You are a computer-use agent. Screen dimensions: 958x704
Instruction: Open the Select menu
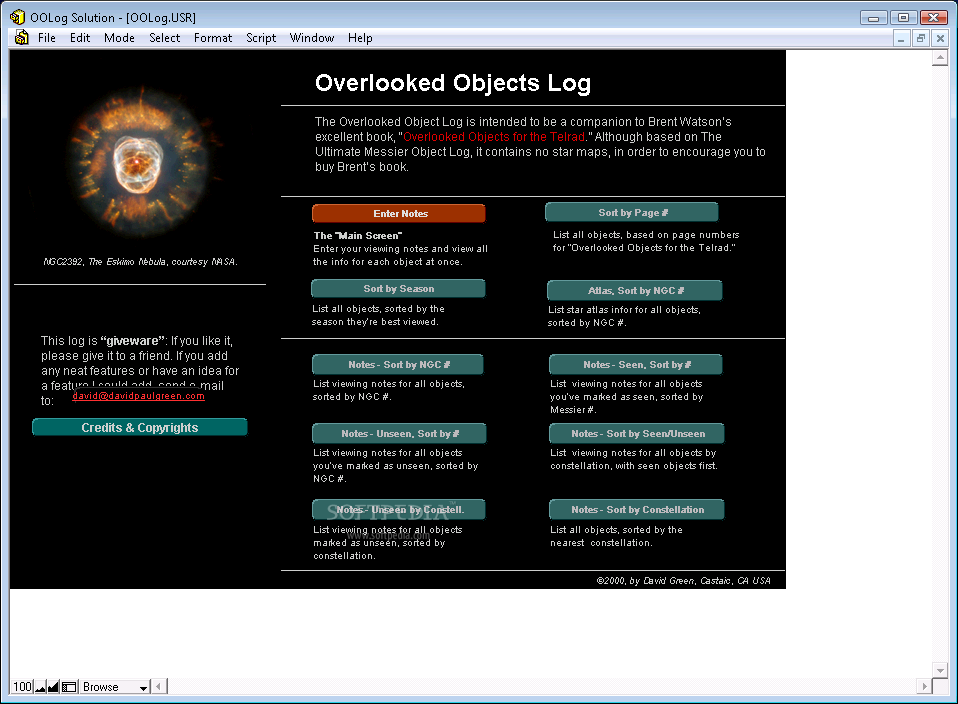click(164, 38)
